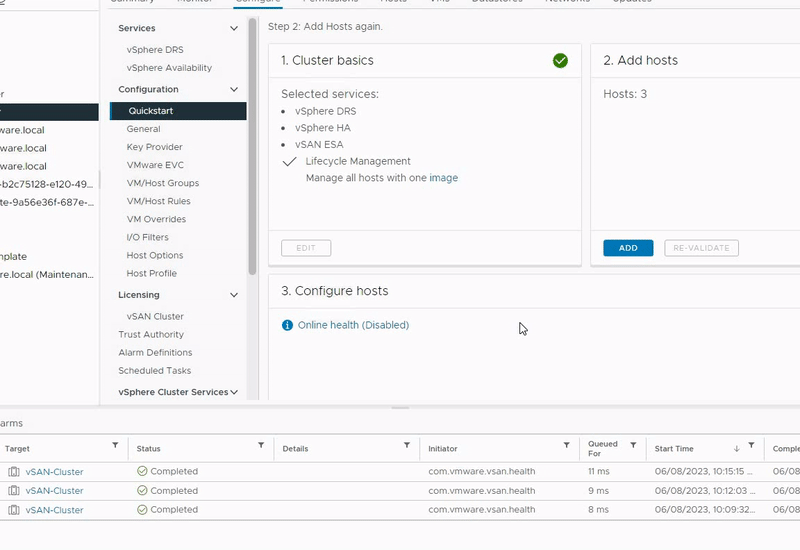This screenshot has height=550, width=800.
Task: Click the info icon beside Online health
Action: tap(287, 325)
